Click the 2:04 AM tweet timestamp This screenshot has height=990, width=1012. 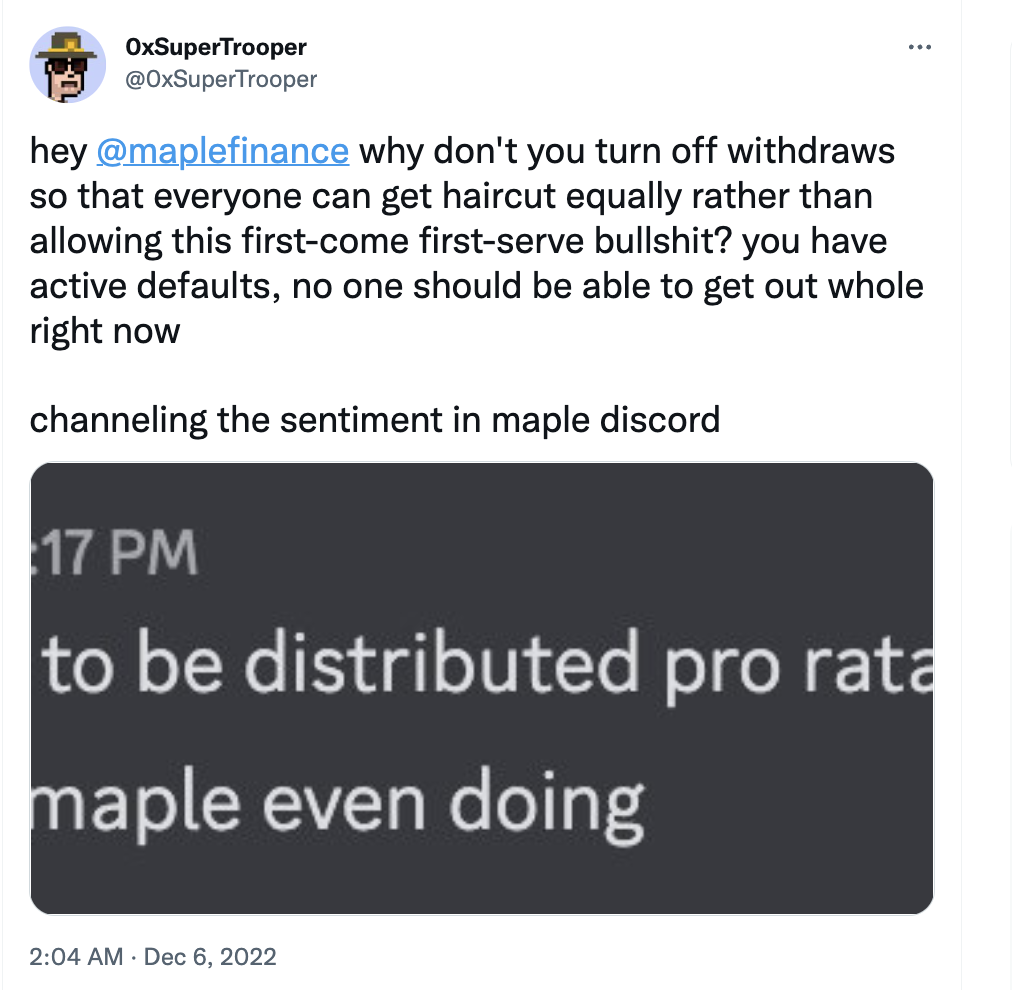76,957
